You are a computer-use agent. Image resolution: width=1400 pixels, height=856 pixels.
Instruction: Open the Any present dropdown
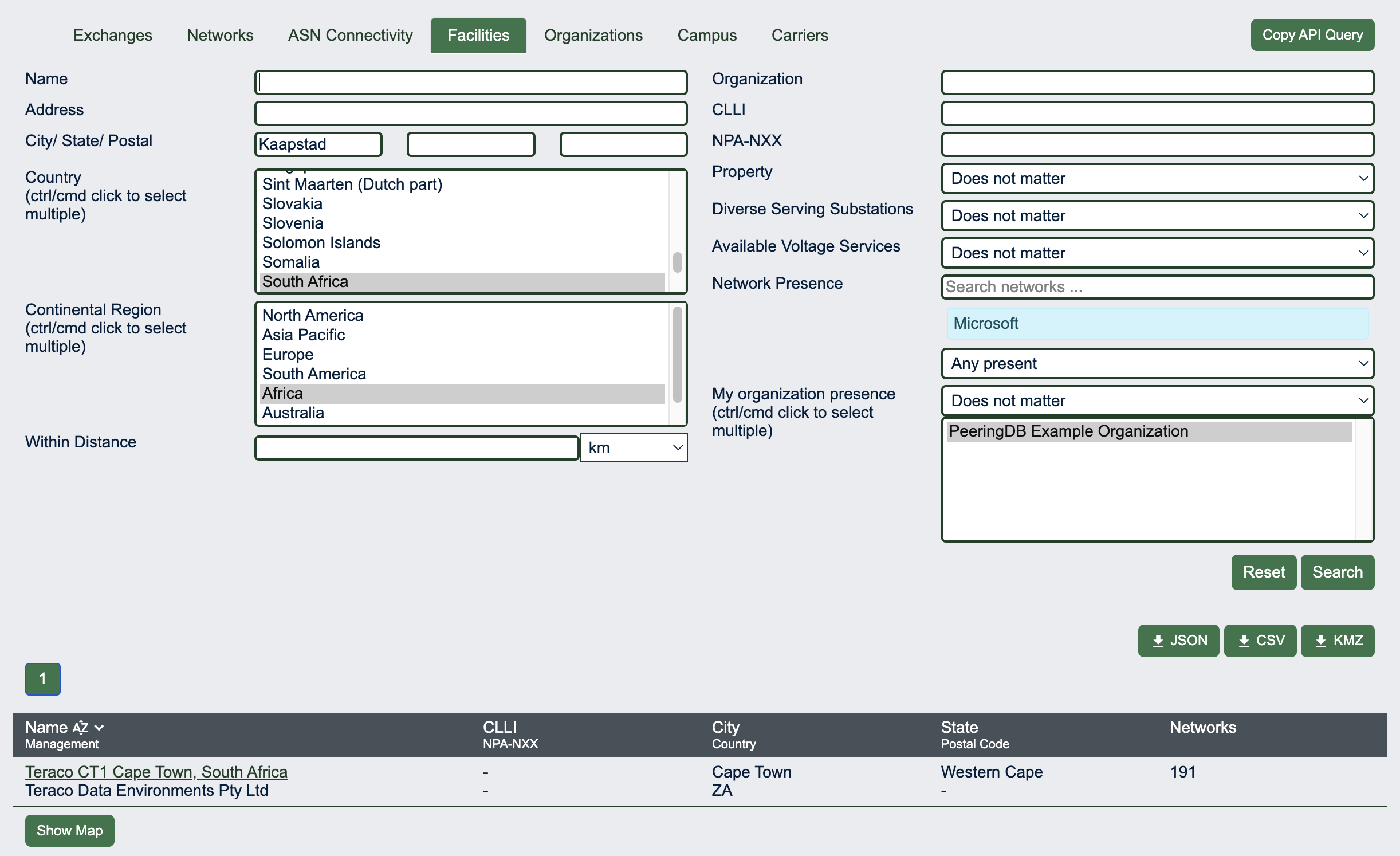[1158, 364]
